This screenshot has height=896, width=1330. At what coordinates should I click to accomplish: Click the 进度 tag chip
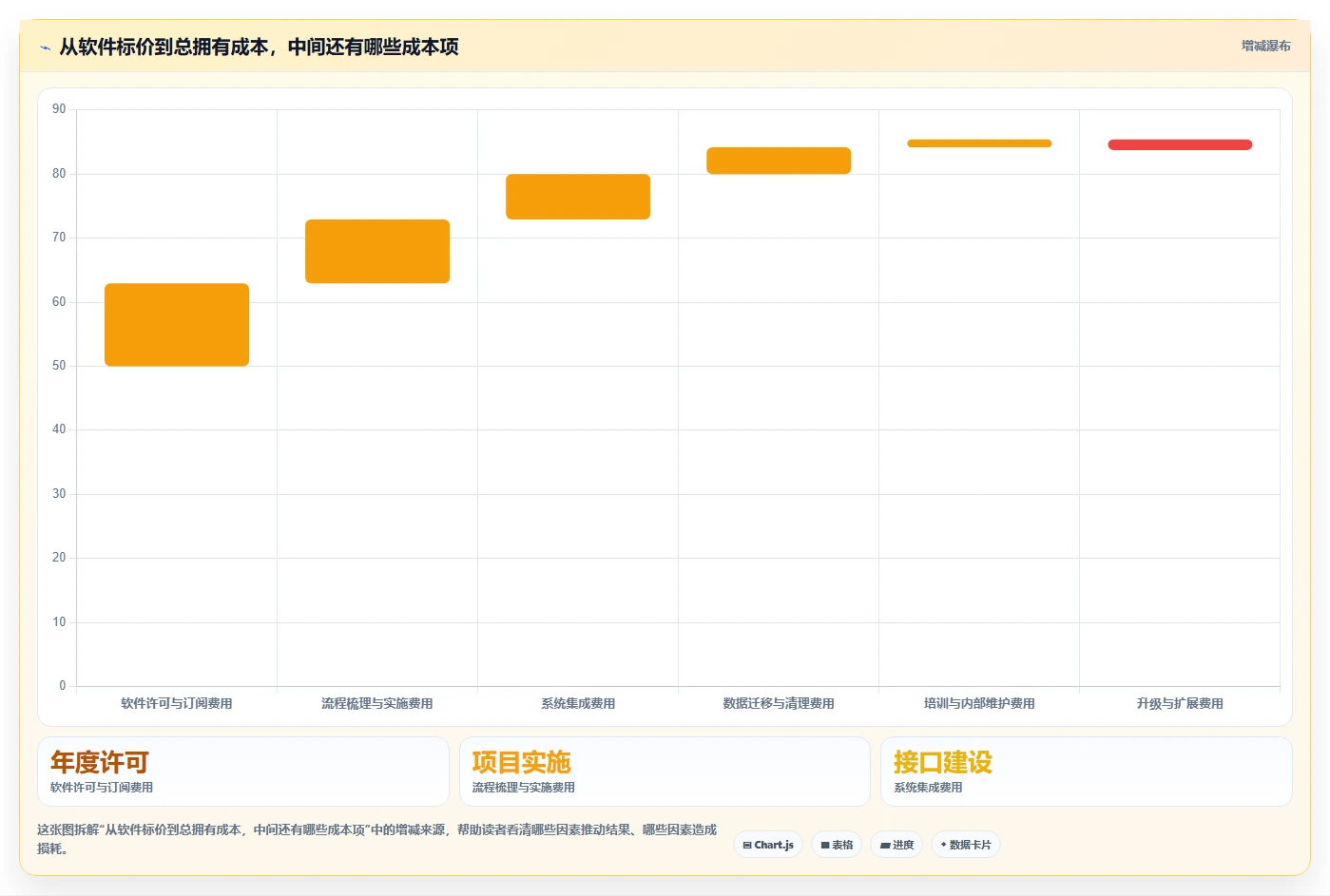point(896,845)
